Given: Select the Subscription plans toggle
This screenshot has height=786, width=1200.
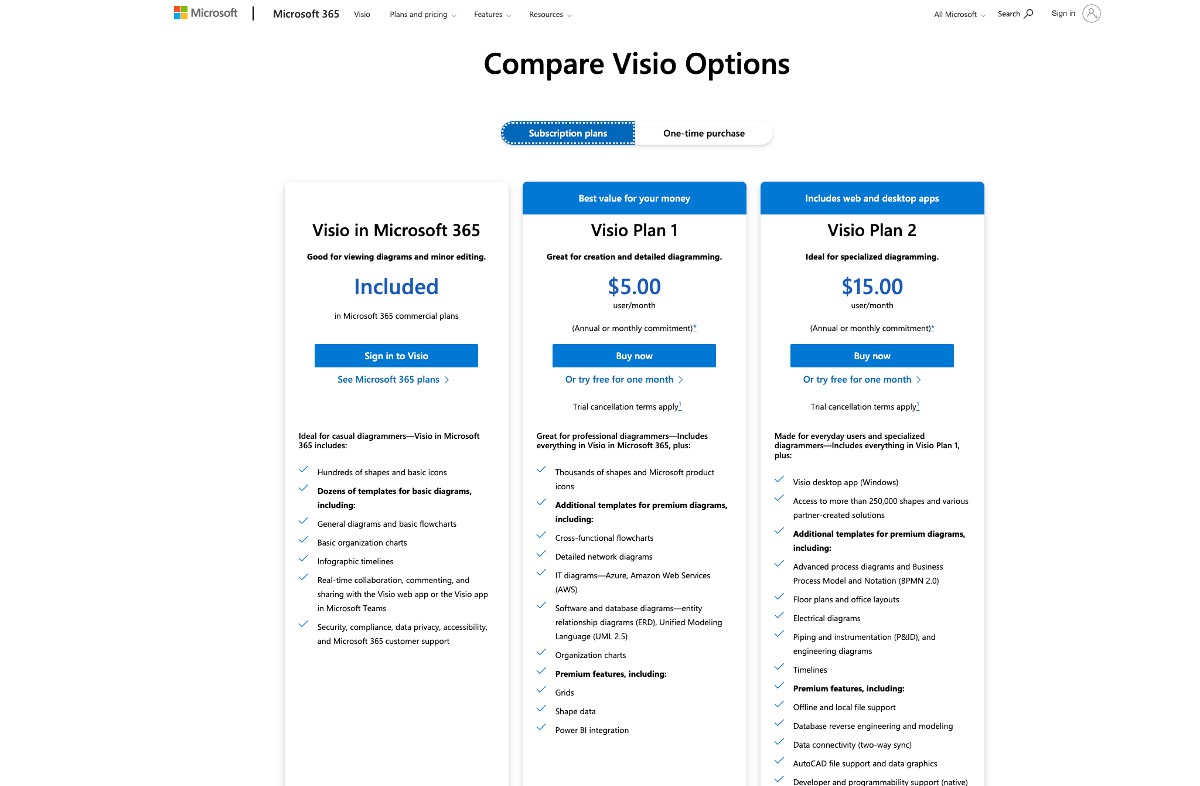Looking at the screenshot, I should tap(567, 132).
